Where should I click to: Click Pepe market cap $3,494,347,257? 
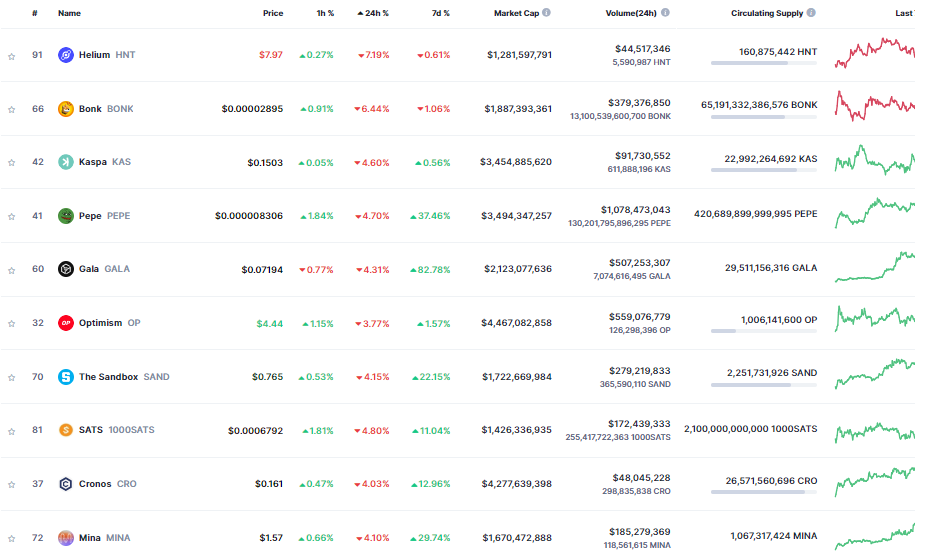[x=516, y=216]
